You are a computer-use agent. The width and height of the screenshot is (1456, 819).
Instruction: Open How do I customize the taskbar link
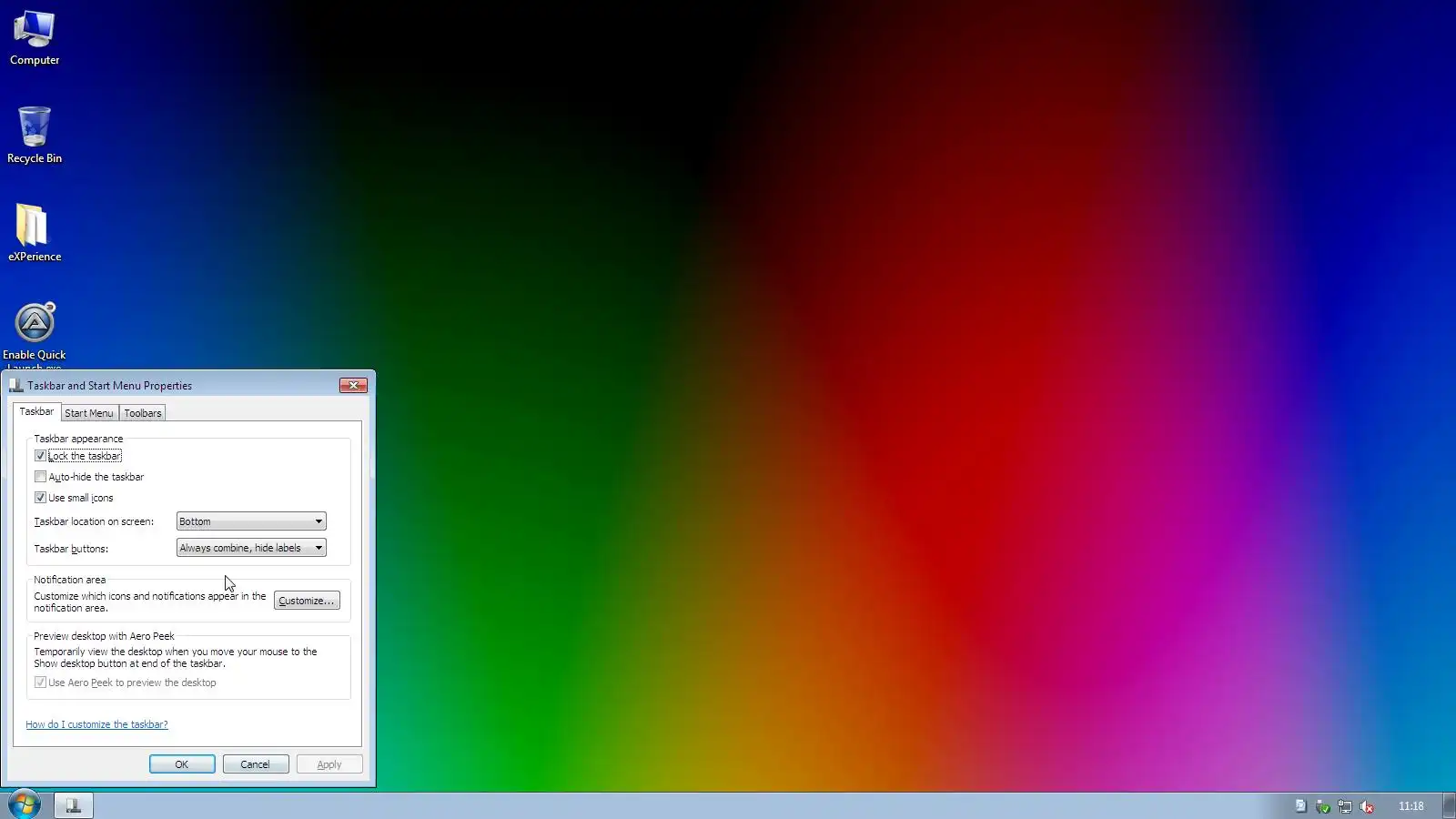pos(96,724)
